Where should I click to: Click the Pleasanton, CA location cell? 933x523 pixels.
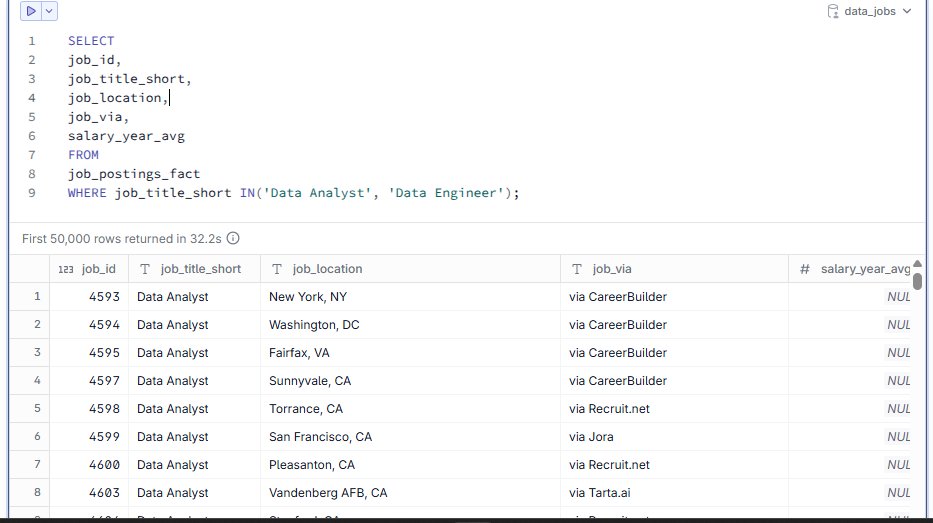coord(411,465)
